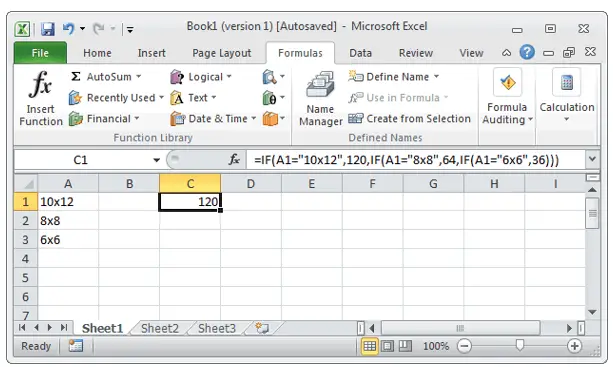613x367 pixels.
Task: Click the Insert Worksheet tab icon
Action: tap(262, 328)
